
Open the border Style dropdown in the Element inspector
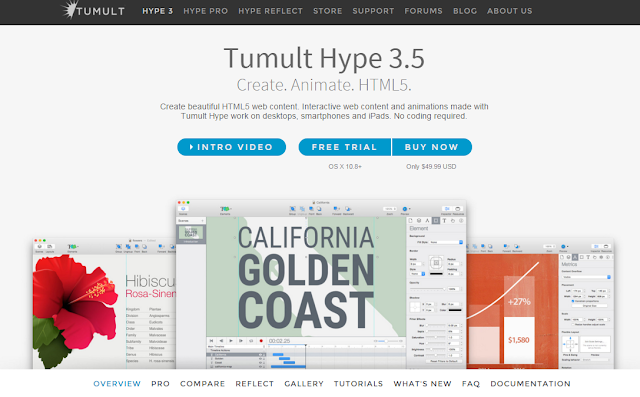tap(417, 274)
